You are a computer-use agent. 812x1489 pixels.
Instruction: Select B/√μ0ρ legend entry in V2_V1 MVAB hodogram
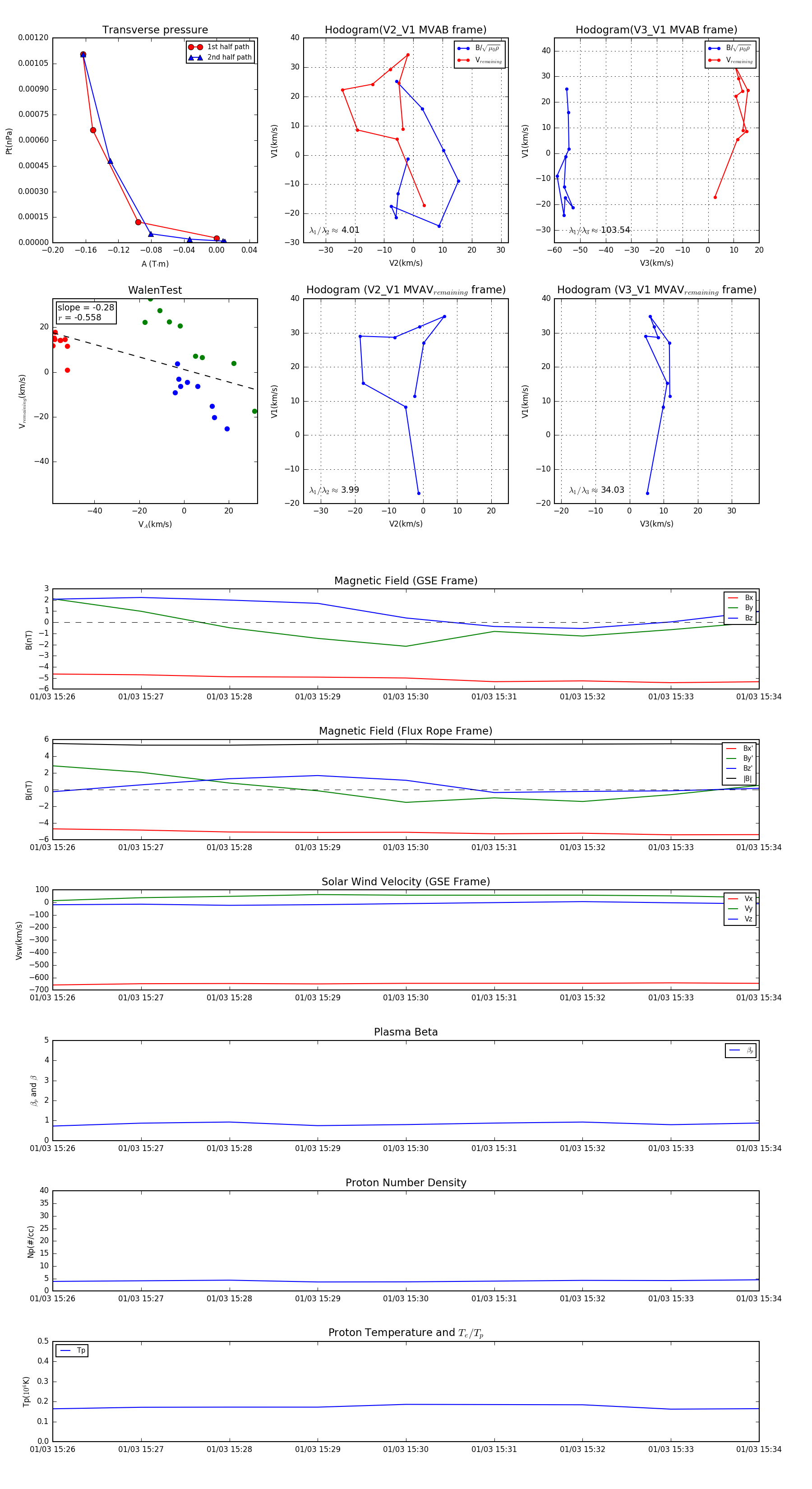pyautogui.click(x=479, y=49)
